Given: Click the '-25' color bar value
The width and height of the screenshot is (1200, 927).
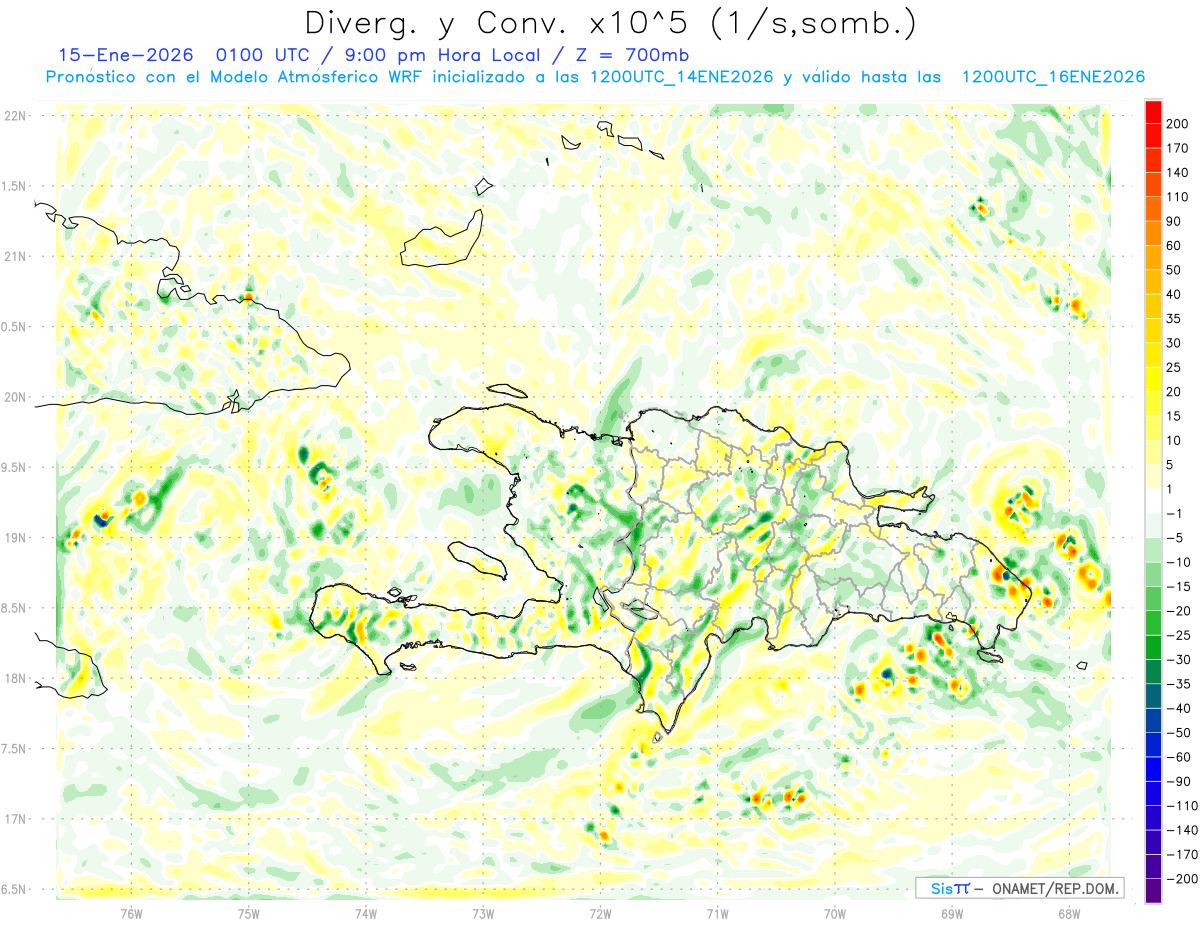Looking at the screenshot, I should (1179, 635).
